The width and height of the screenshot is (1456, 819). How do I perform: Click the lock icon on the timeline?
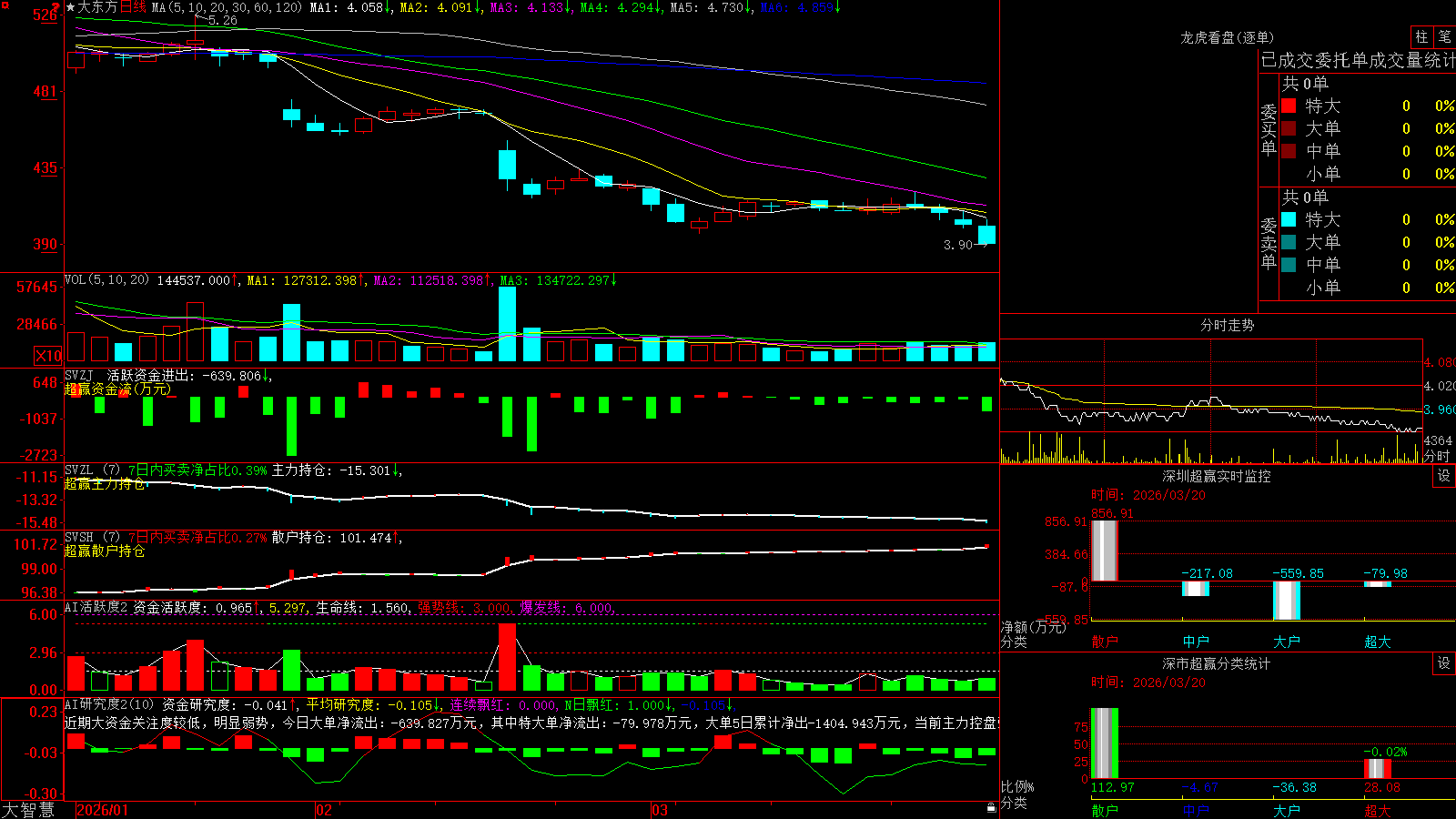click(992, 808)
